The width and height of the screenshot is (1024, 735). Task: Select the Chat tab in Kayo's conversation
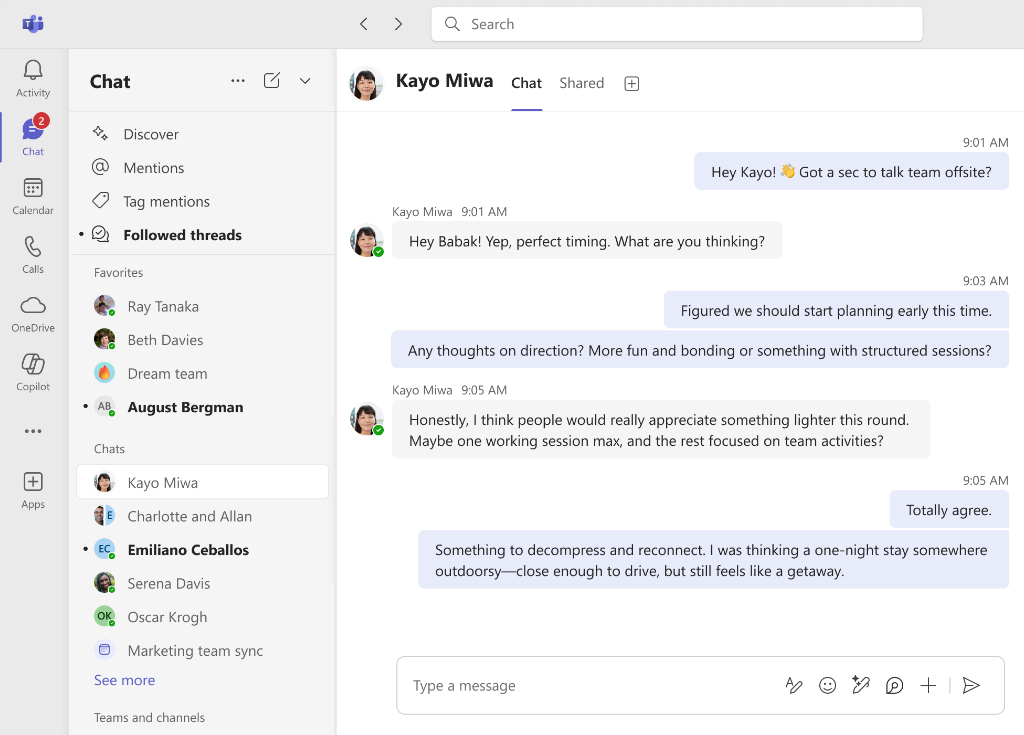(x=527, y=83)
